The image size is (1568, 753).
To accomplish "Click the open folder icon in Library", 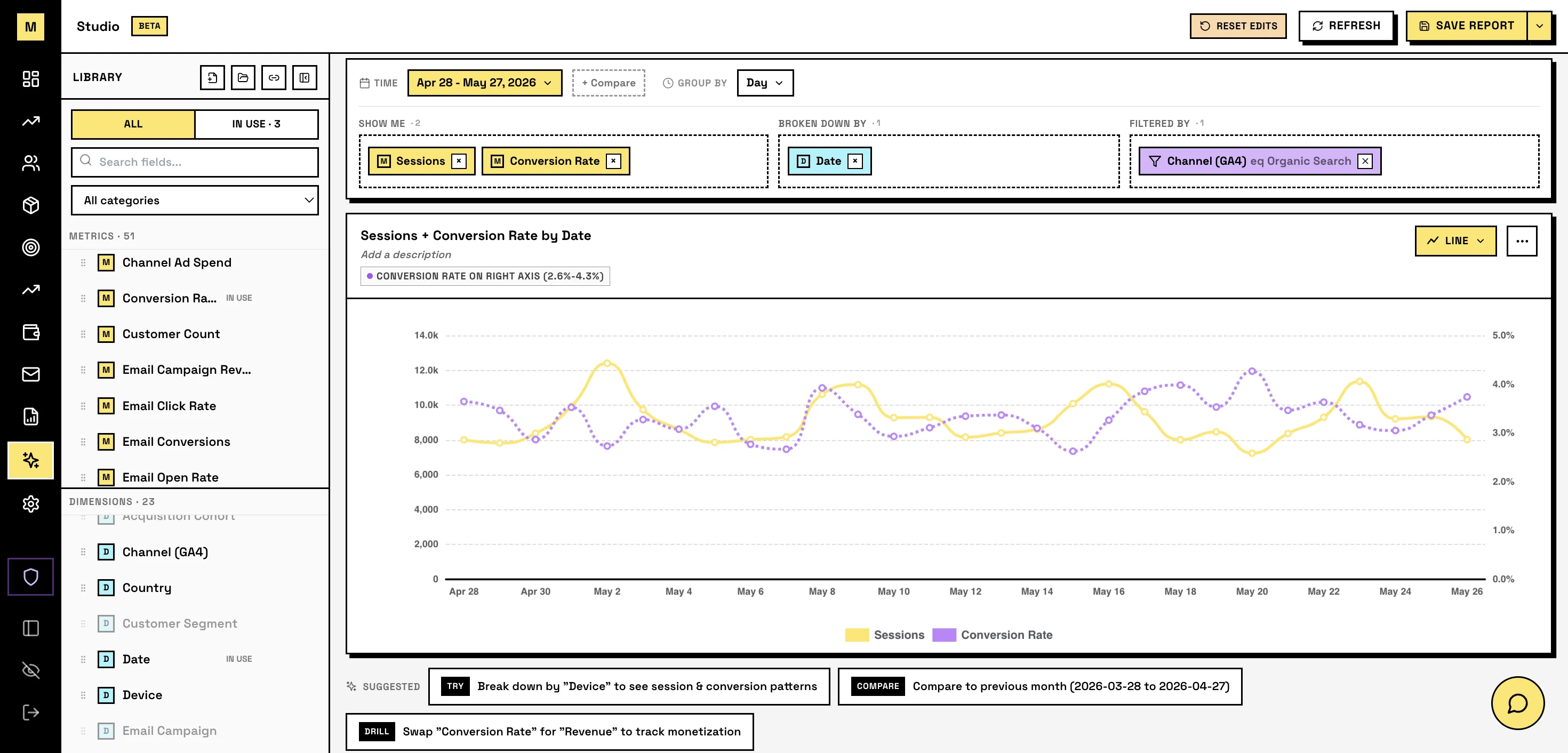I will [243, 77].
